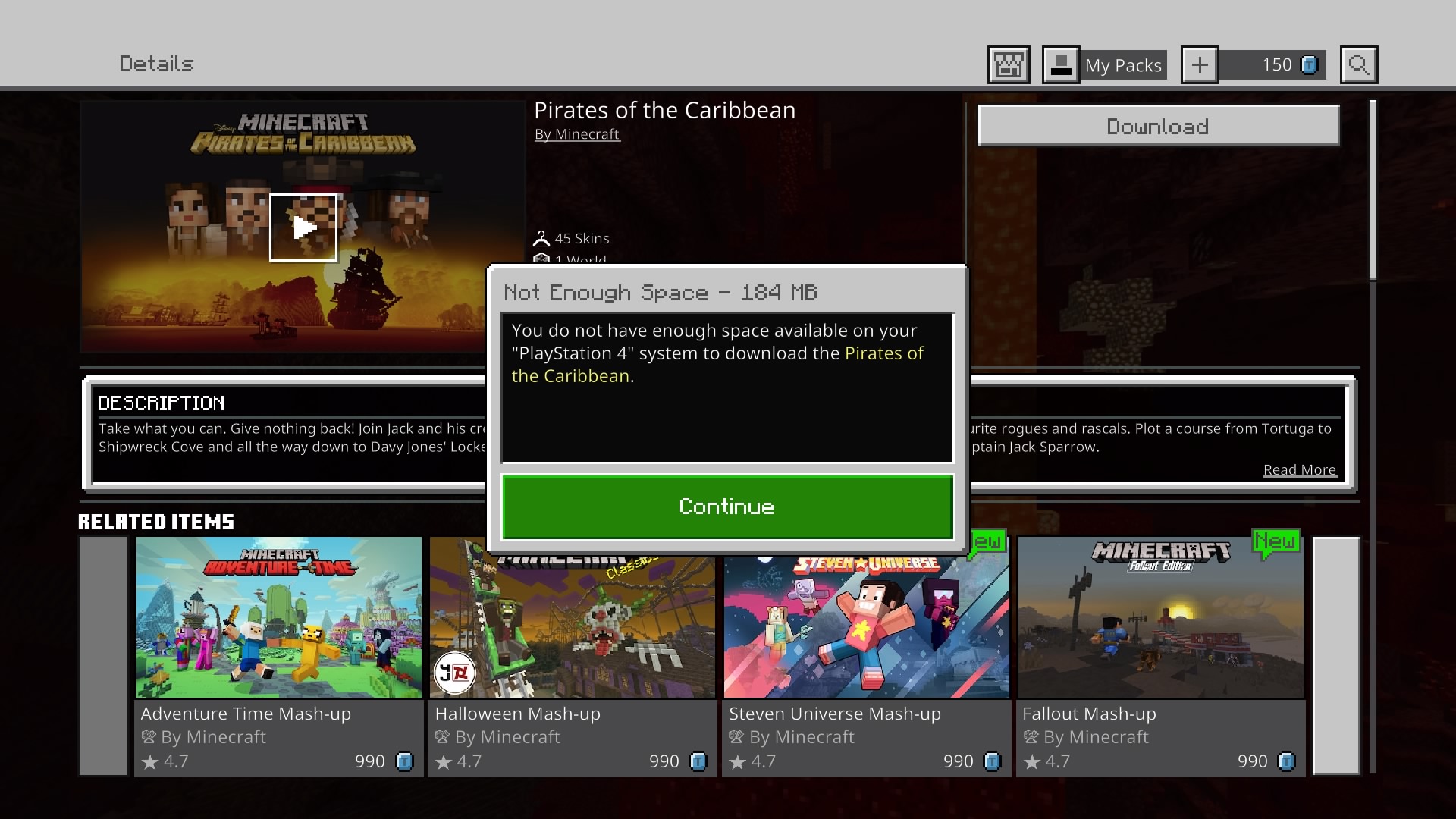Click the creator badge icon under Adventure Time Mash-up
The height and width of the screenshot is (819, 1456).
(x=149, y=736)
